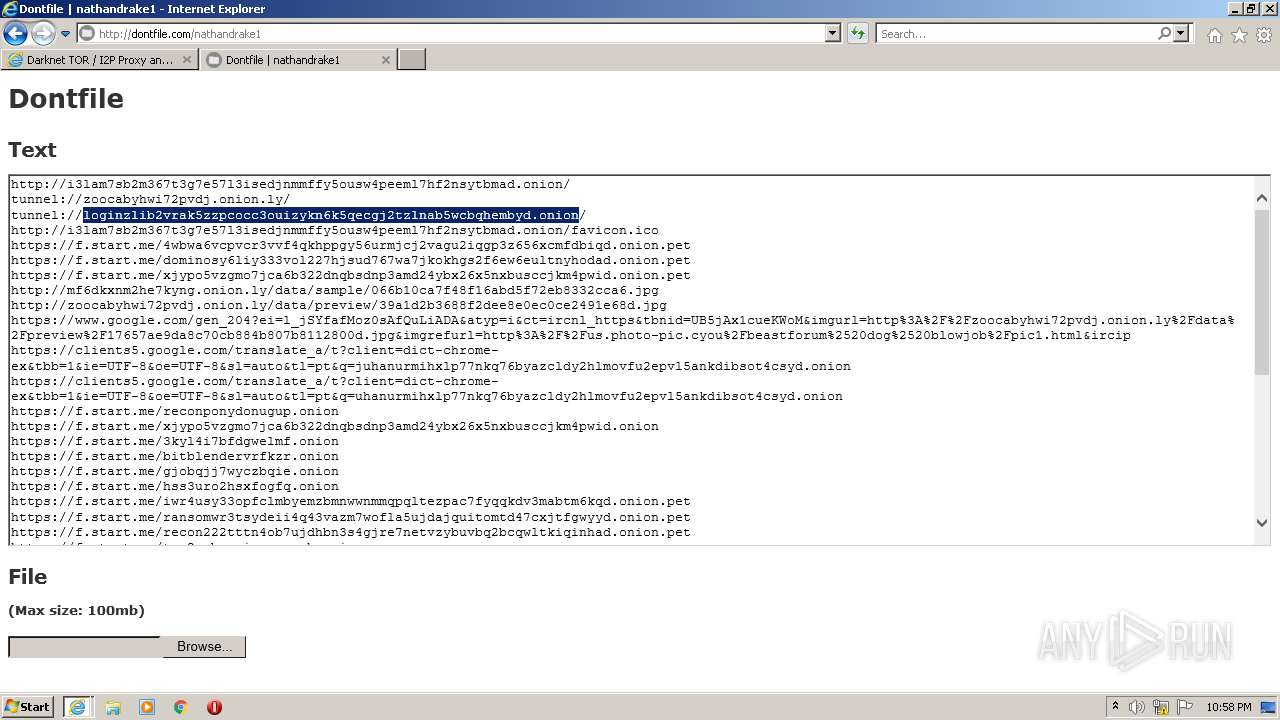Close the Dontfile nathandrake1 tab
Viewport: 1280px width, 720px height.
(386, 60)
